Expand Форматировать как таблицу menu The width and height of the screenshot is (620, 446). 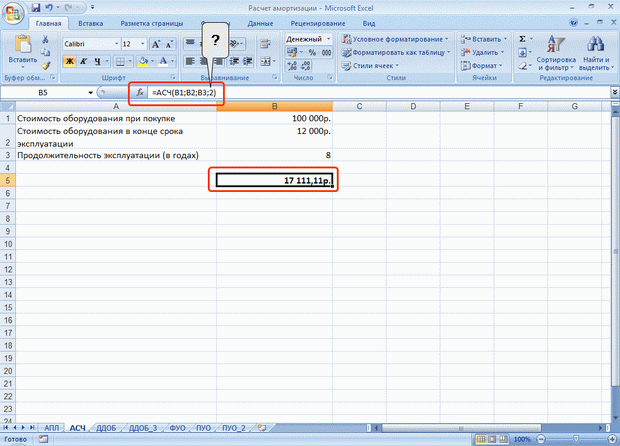(x=397, y=52)
